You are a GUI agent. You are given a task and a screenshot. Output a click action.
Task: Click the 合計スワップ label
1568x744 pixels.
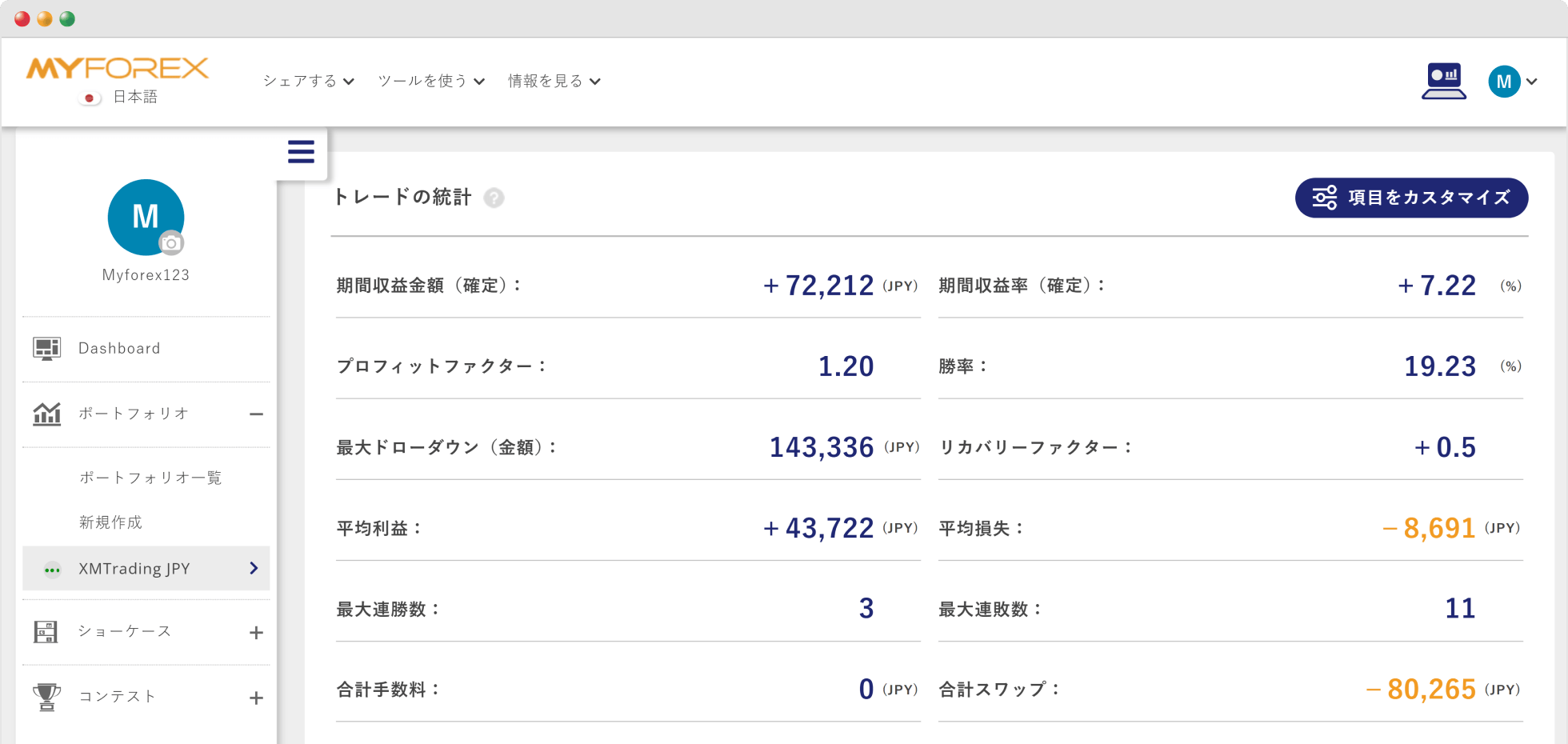coord(998,690)
